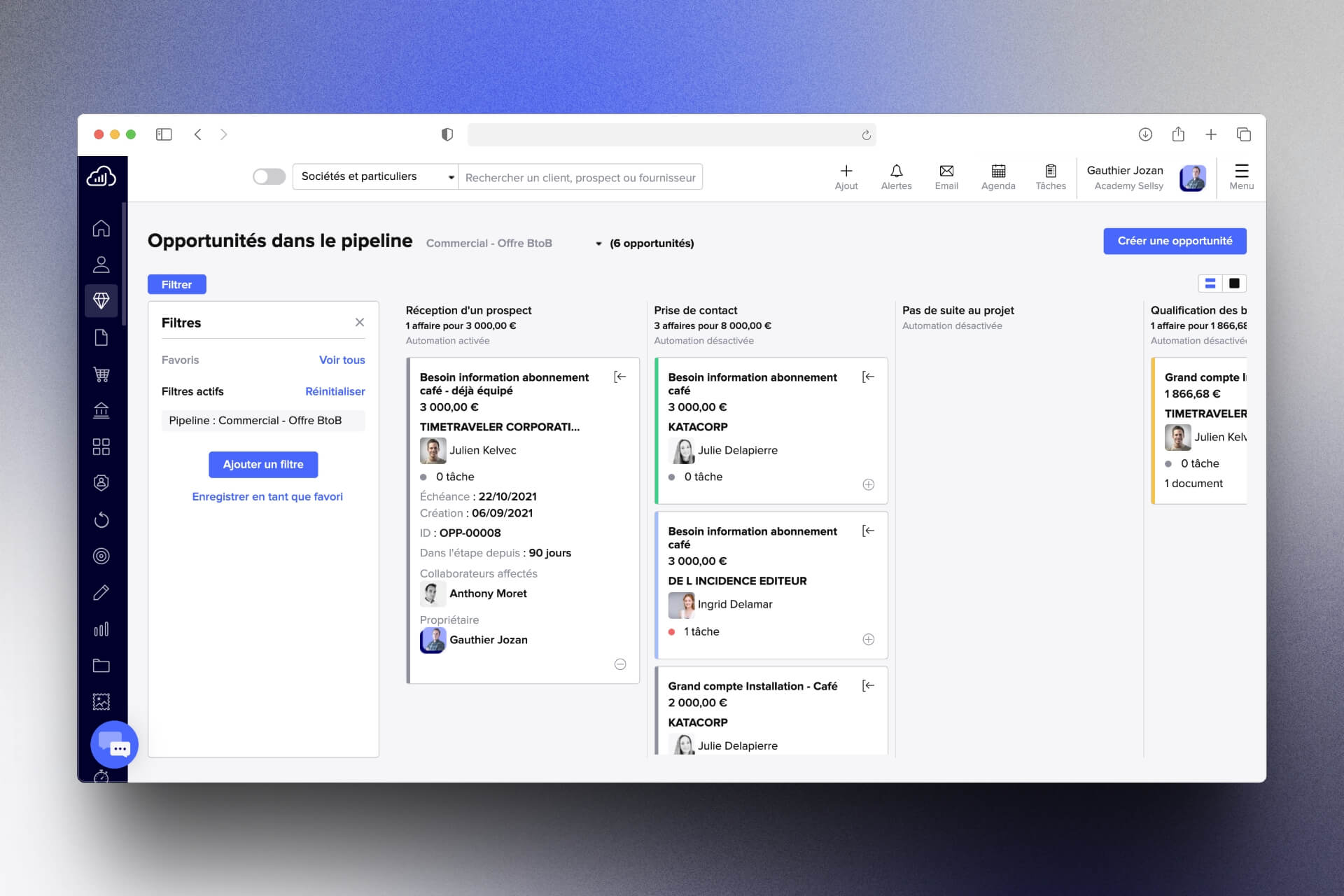1344x896 pixels.
Task: Click Ajouter un filtre button
Action: point(263,464)
